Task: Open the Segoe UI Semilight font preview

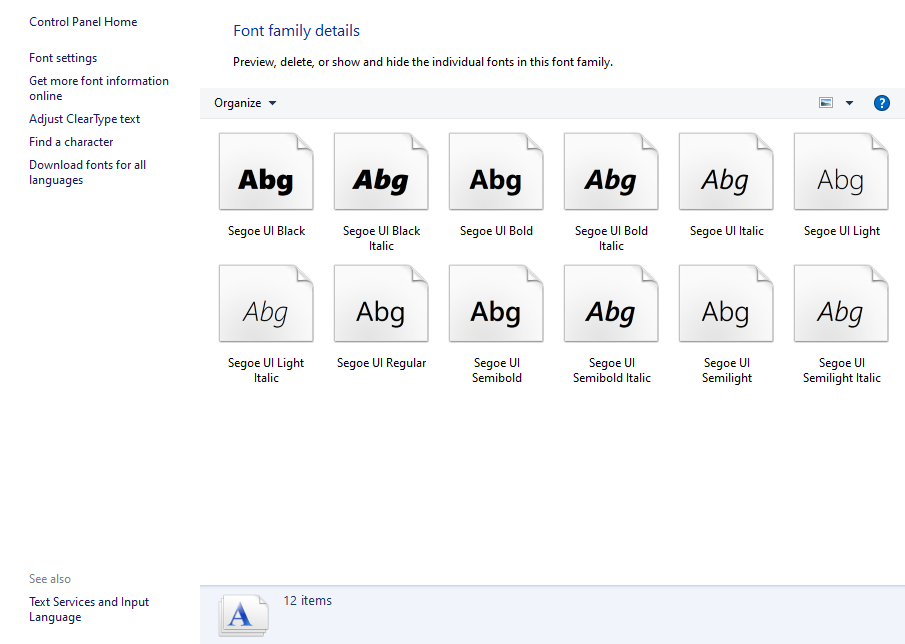Action: tap(726, 303)
